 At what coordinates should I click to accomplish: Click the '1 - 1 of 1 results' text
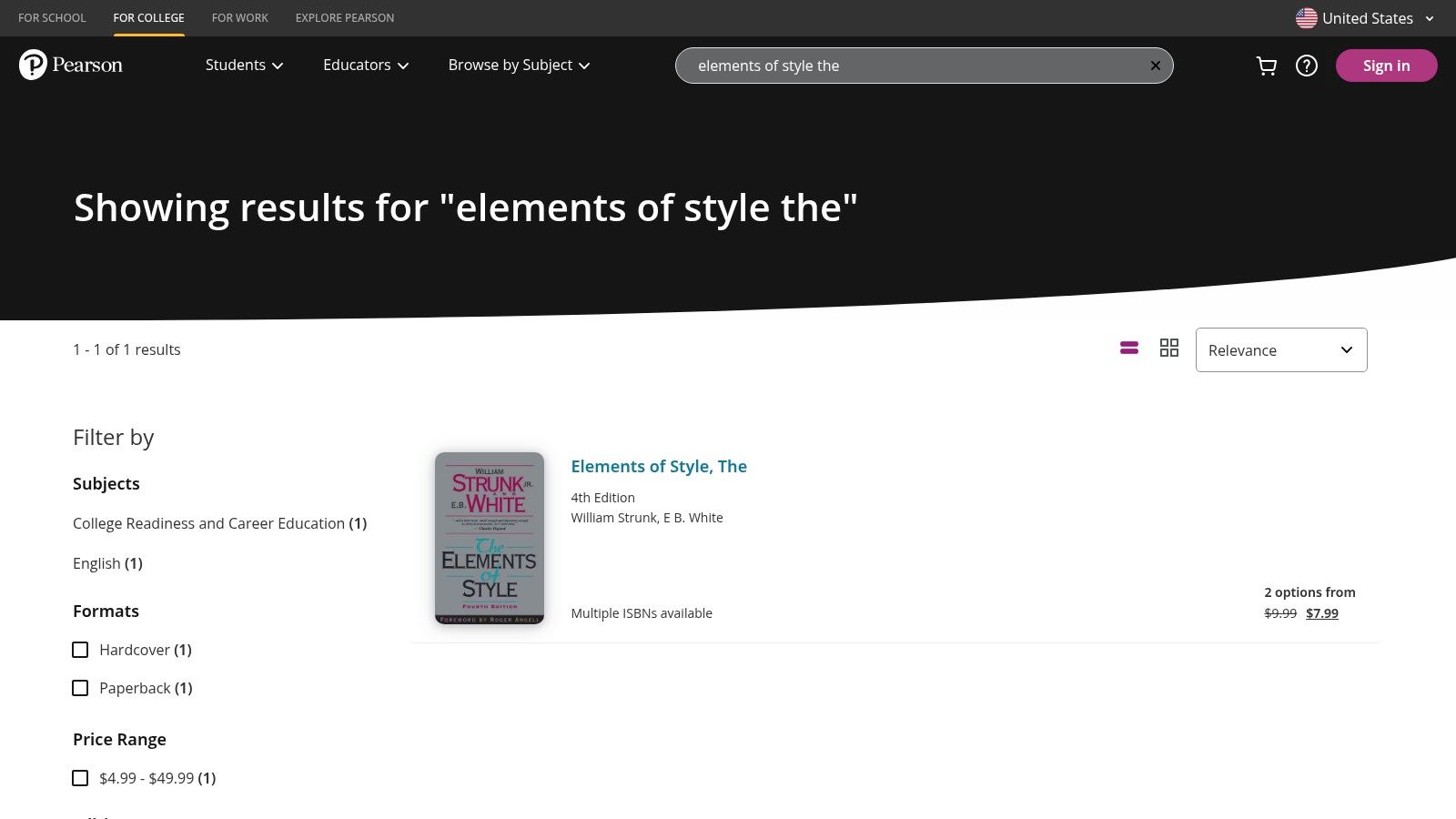click(x=126, y=349)
